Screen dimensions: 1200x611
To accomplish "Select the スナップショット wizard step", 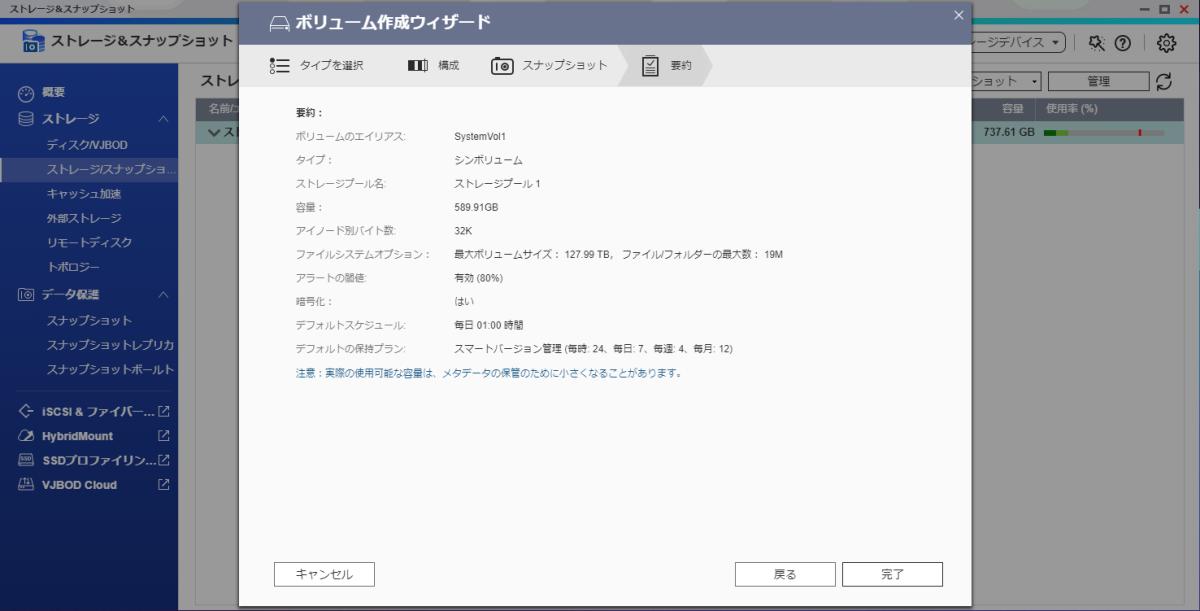I will [x=549, y=66].
